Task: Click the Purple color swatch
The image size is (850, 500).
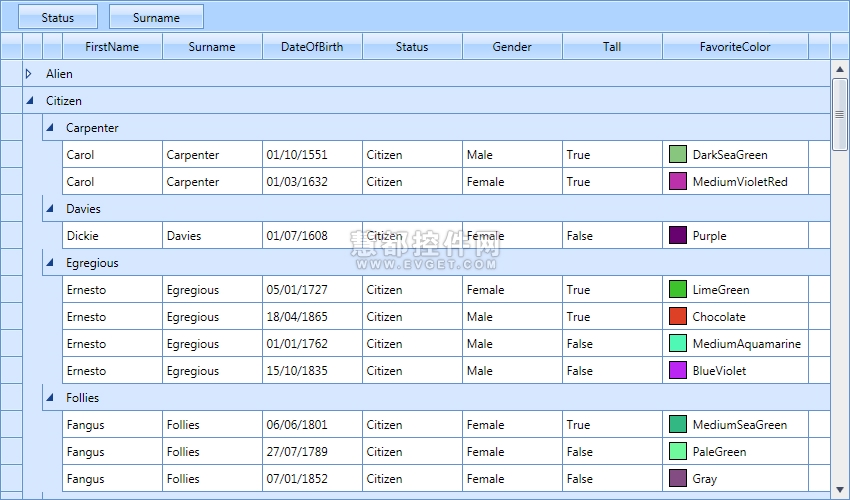Action: (x=678, y=235)
